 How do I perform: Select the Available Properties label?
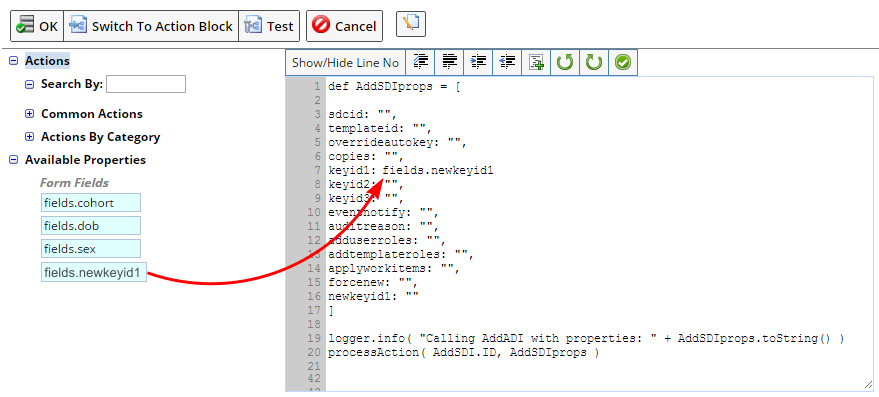(x=85, y=160)
